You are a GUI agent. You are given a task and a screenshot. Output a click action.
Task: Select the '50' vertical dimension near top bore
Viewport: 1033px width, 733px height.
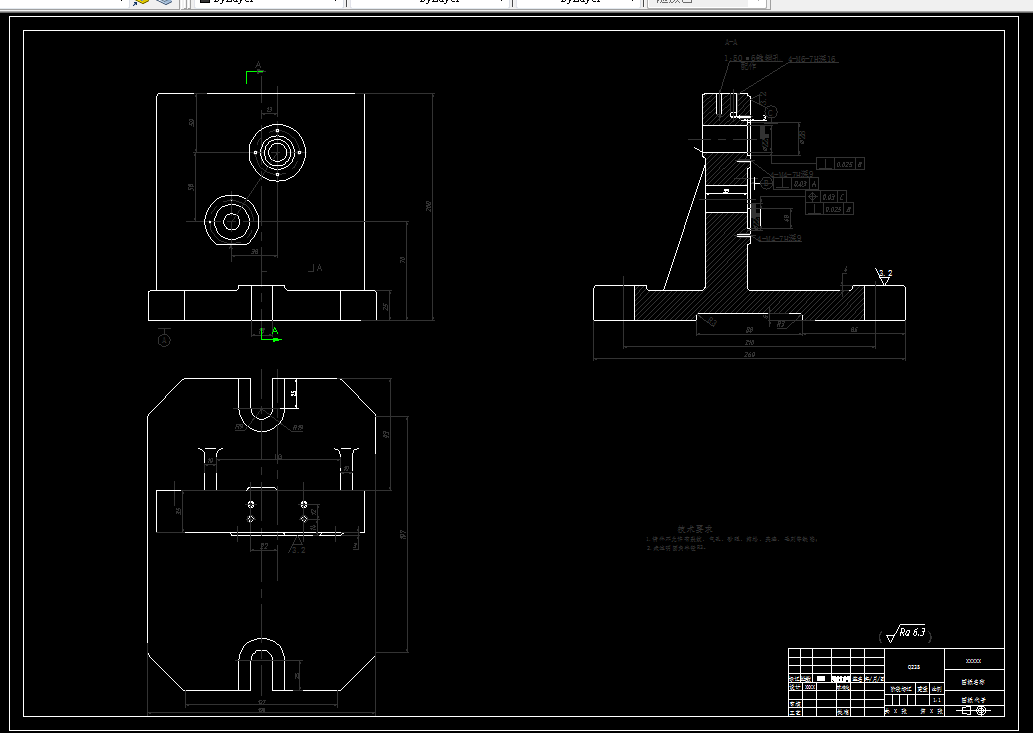click(192, 122)
